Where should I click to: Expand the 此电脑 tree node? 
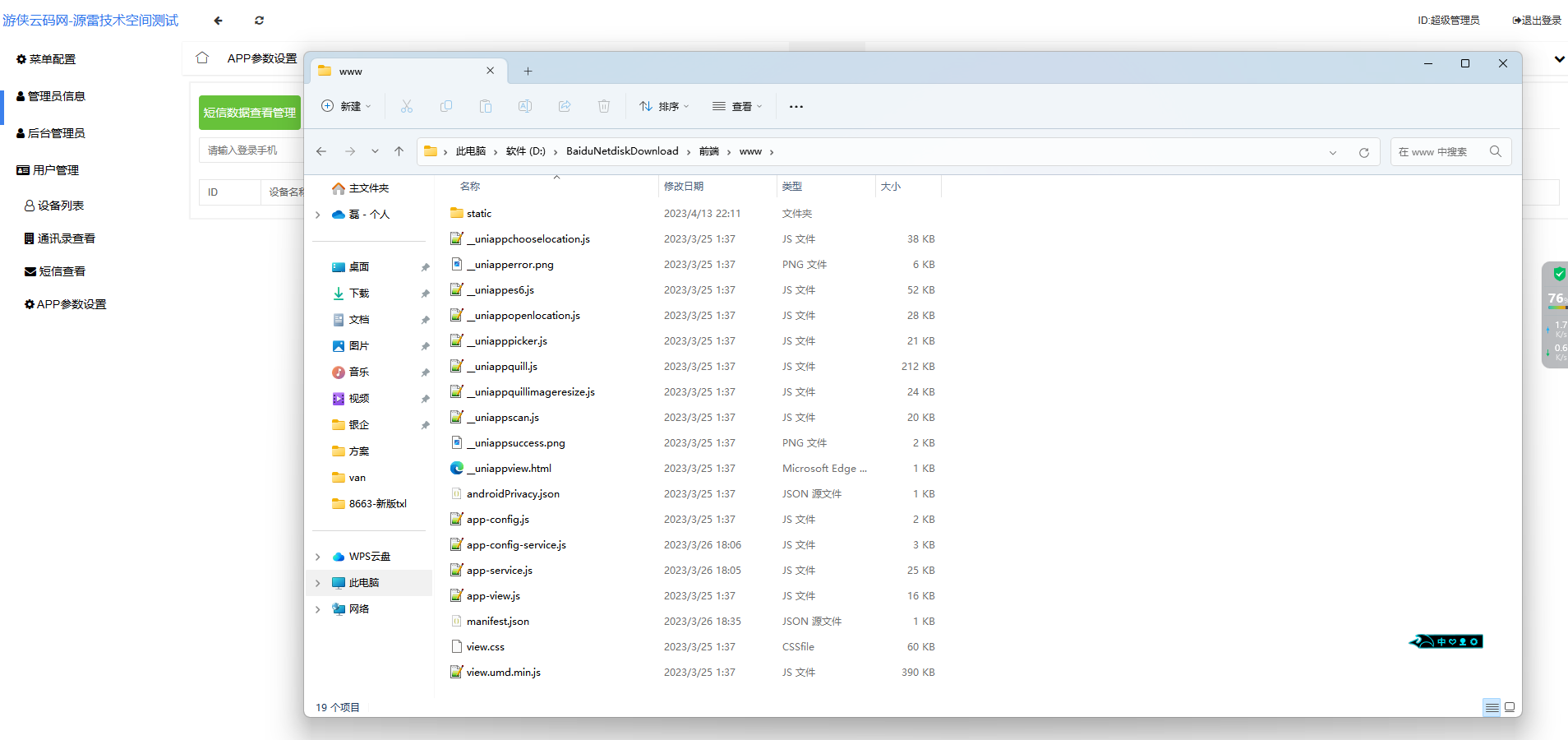click(x=318, y=583)
